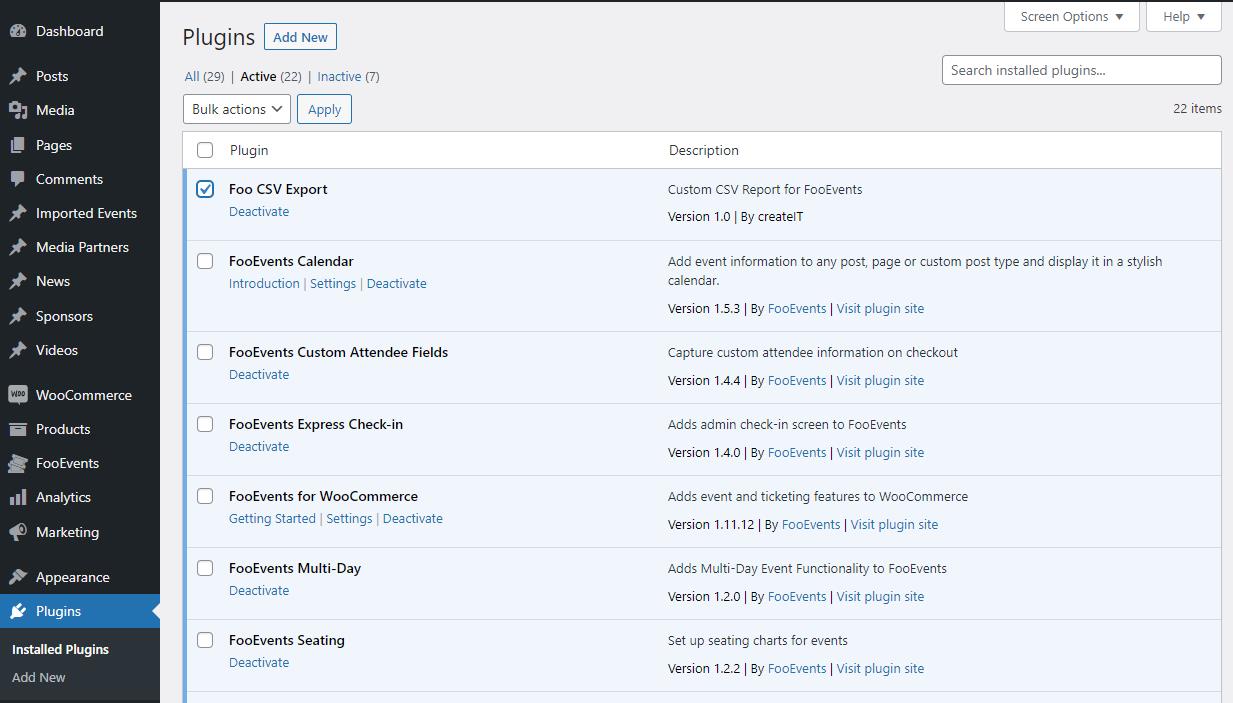This screenshot has width=1233, height=703.
Task: Open the Bulk actions dropdown
Action: click(237, 109)
